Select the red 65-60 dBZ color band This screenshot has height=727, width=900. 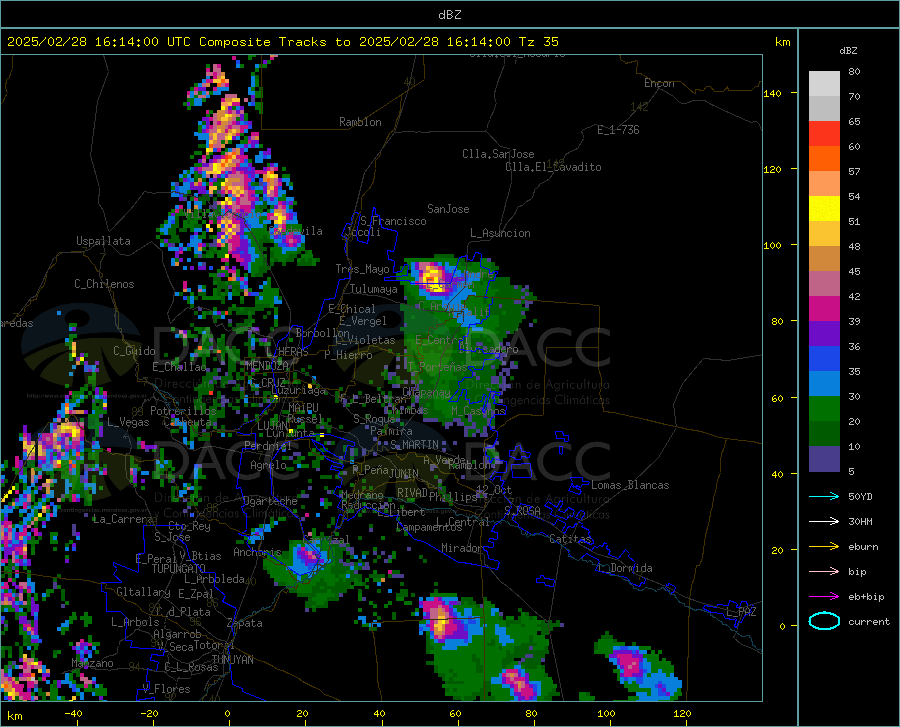click(x=824, y=134)
